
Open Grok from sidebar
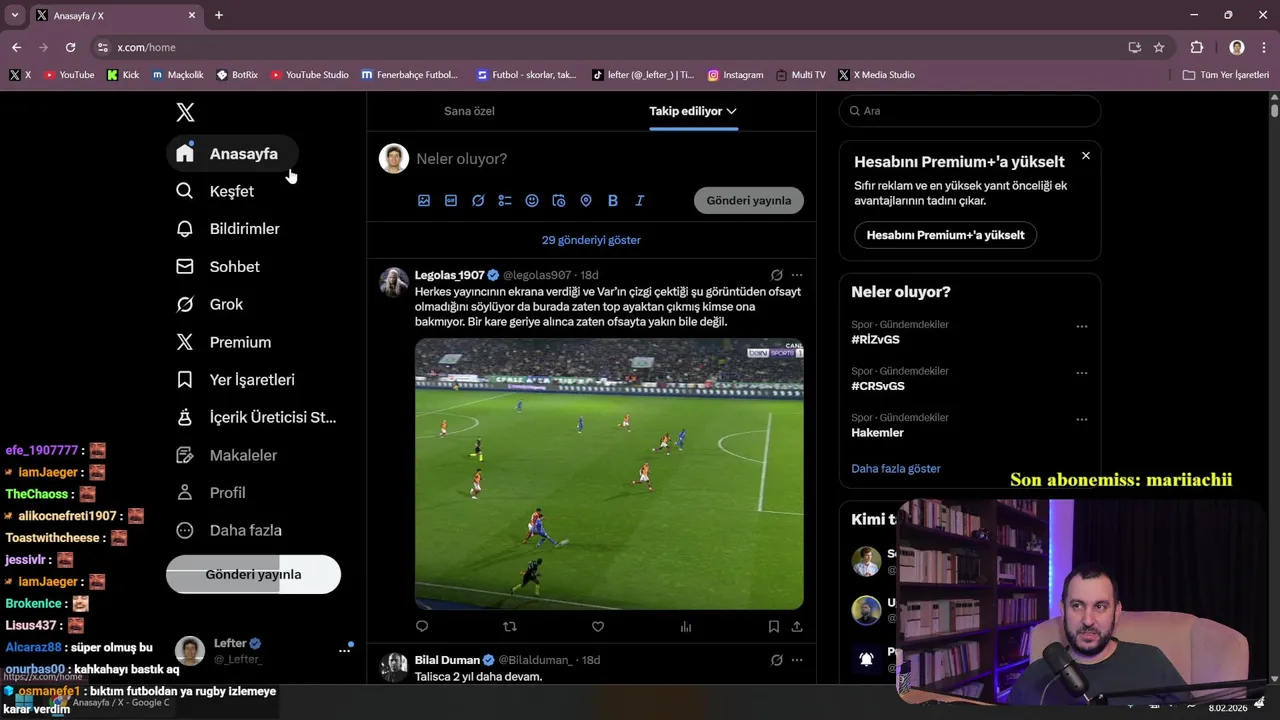point(209,304)
